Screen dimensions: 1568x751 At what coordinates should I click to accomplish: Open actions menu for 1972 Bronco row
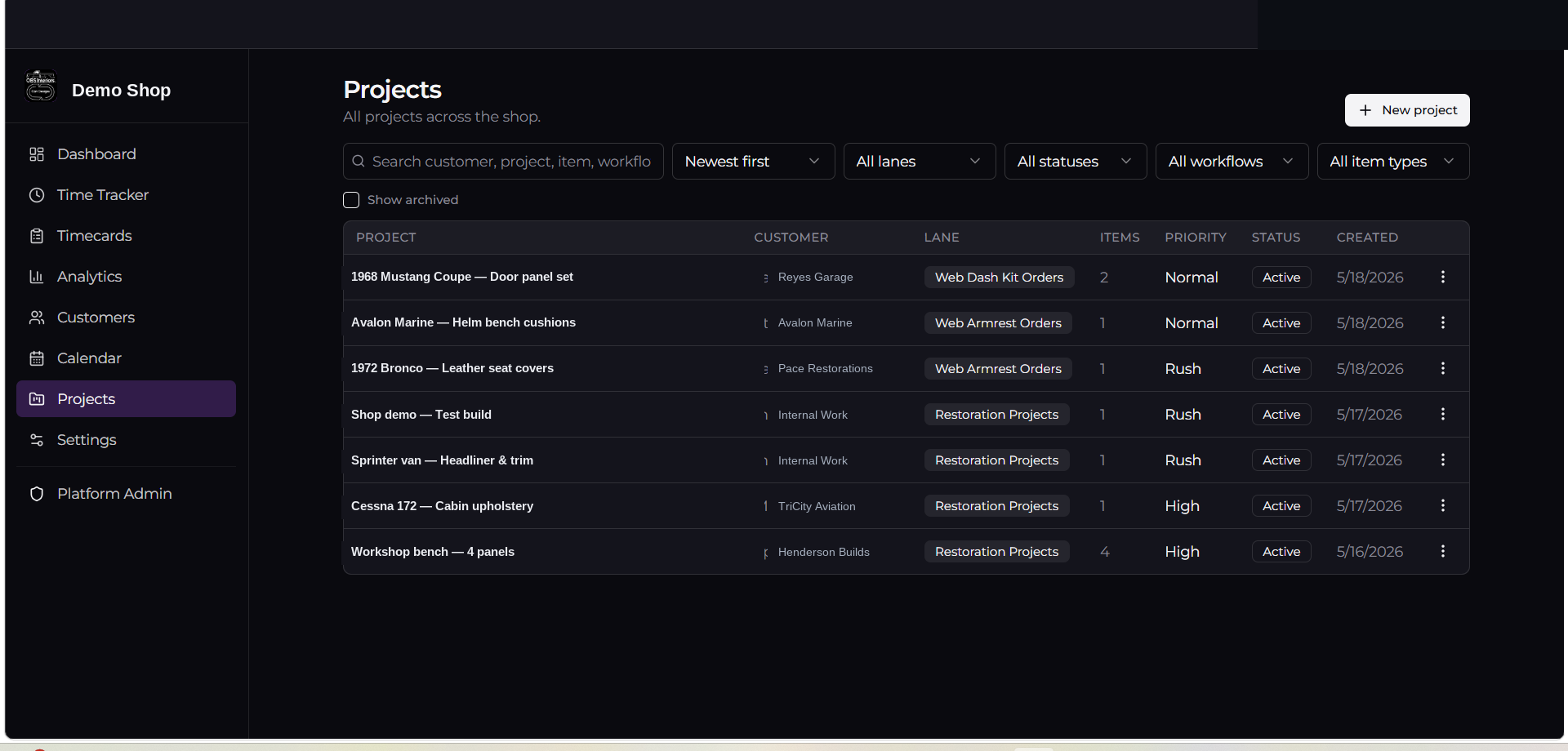point(1443,368)
